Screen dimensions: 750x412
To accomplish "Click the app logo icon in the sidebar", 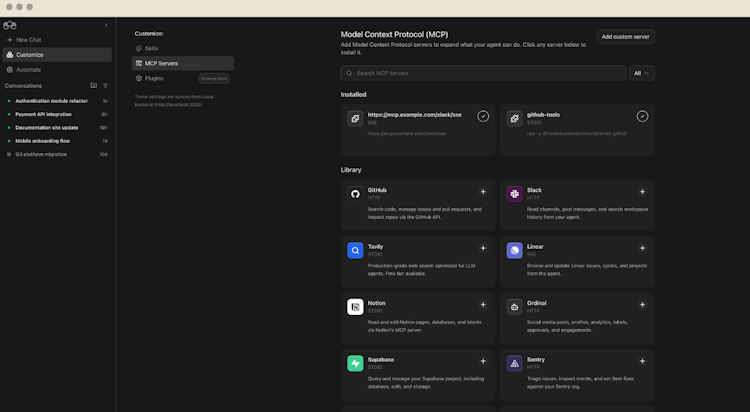I will (10, 25).
